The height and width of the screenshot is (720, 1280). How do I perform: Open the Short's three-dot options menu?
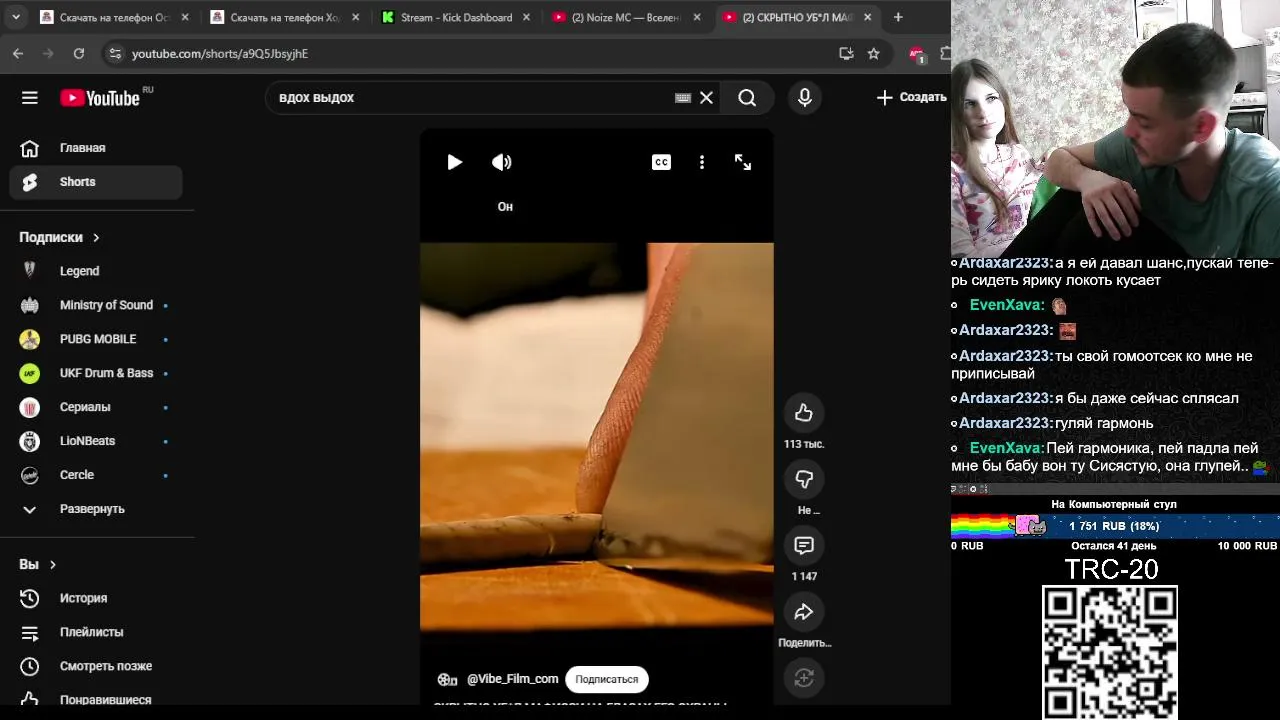tap(702, 162)
